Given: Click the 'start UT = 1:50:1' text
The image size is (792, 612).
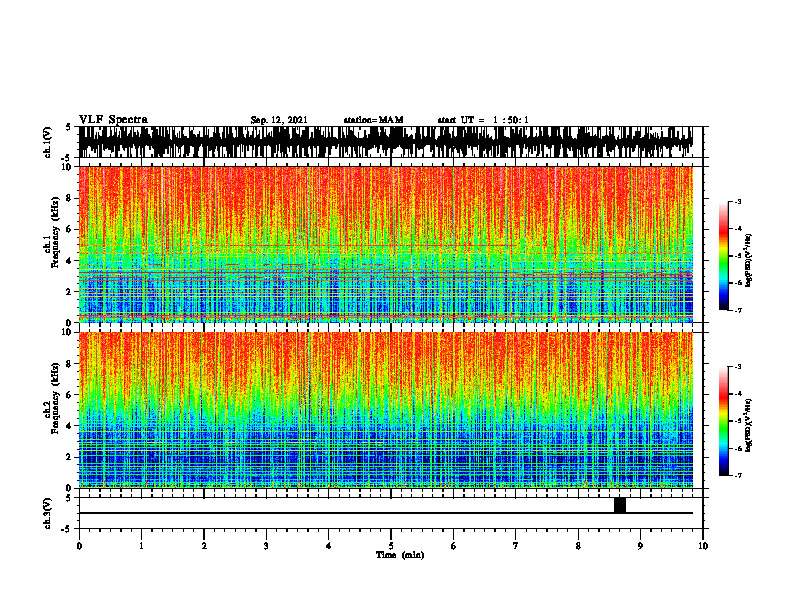Looking at the screenshot, I should pos(483,120).
